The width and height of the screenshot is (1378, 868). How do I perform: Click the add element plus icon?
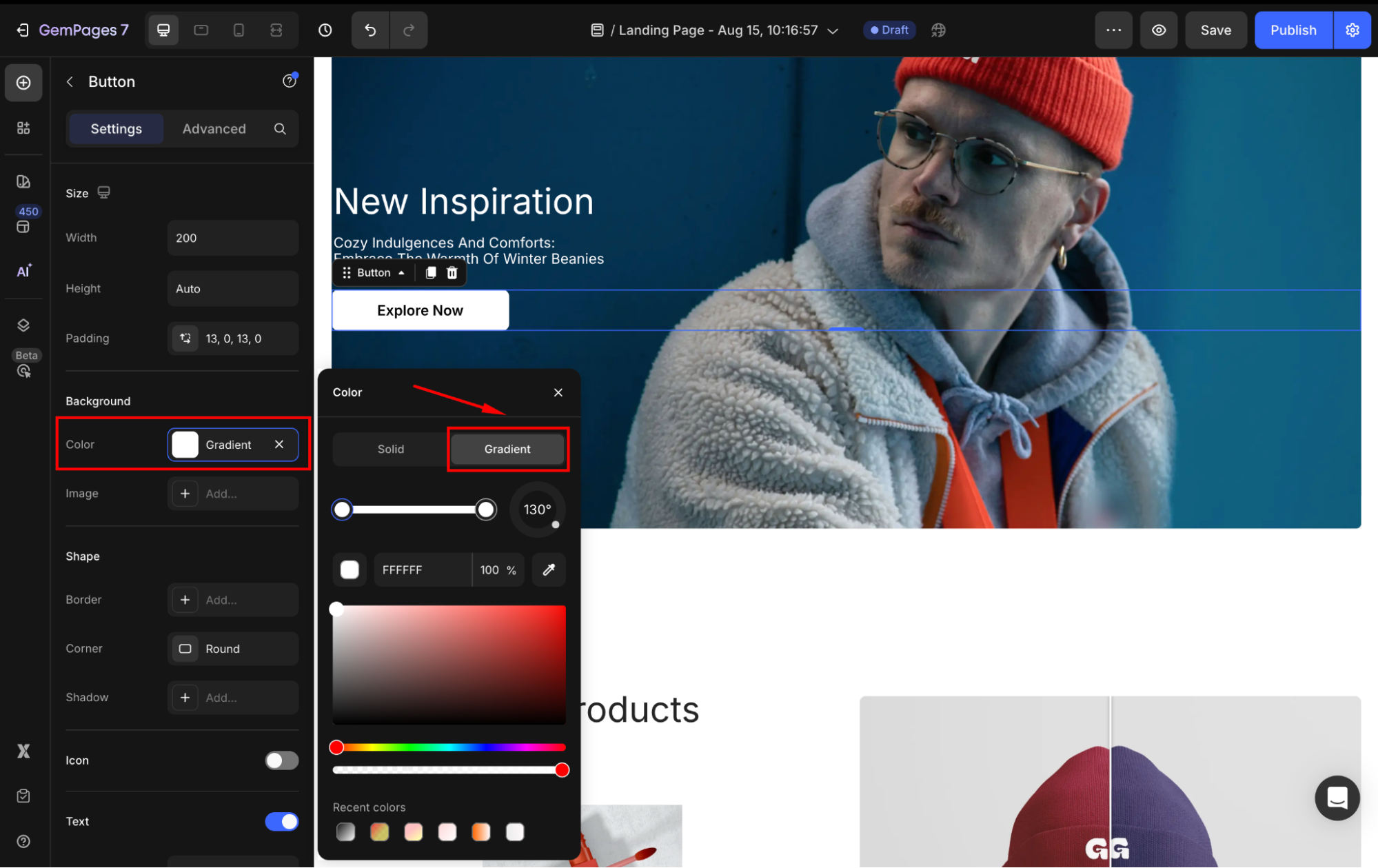(23, 83)
